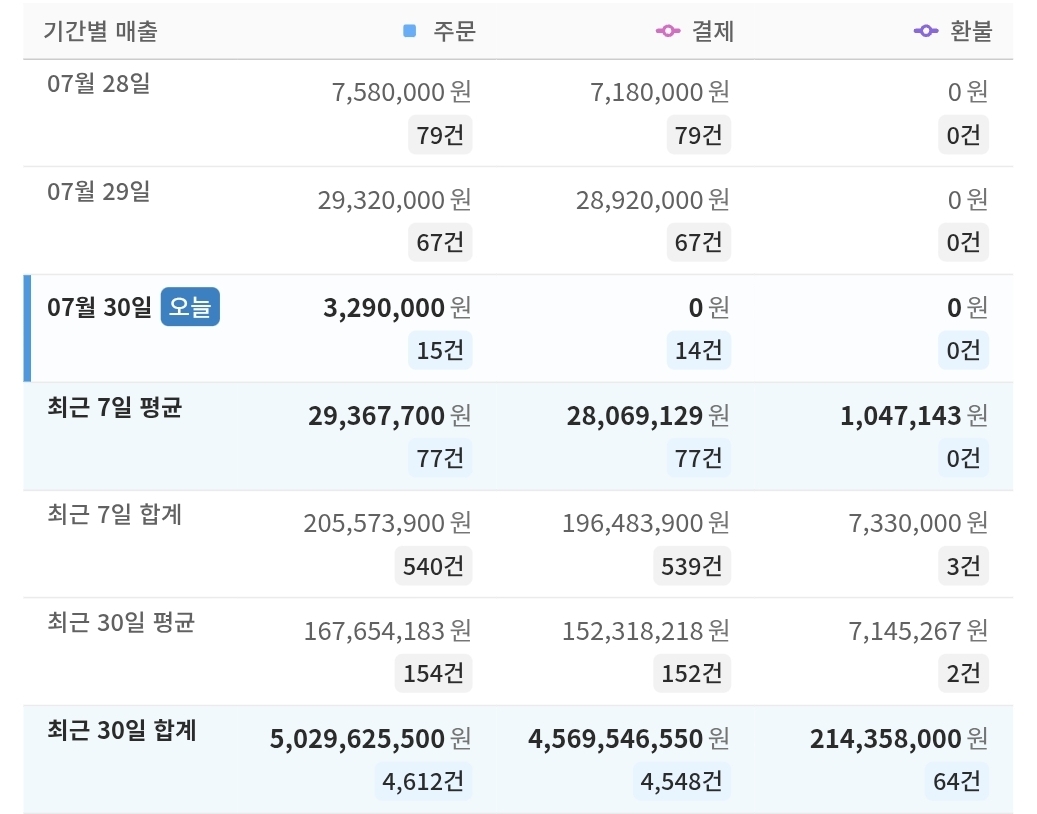Click the 3건 refund count in 최근 7일 합계

coord(963,566)
